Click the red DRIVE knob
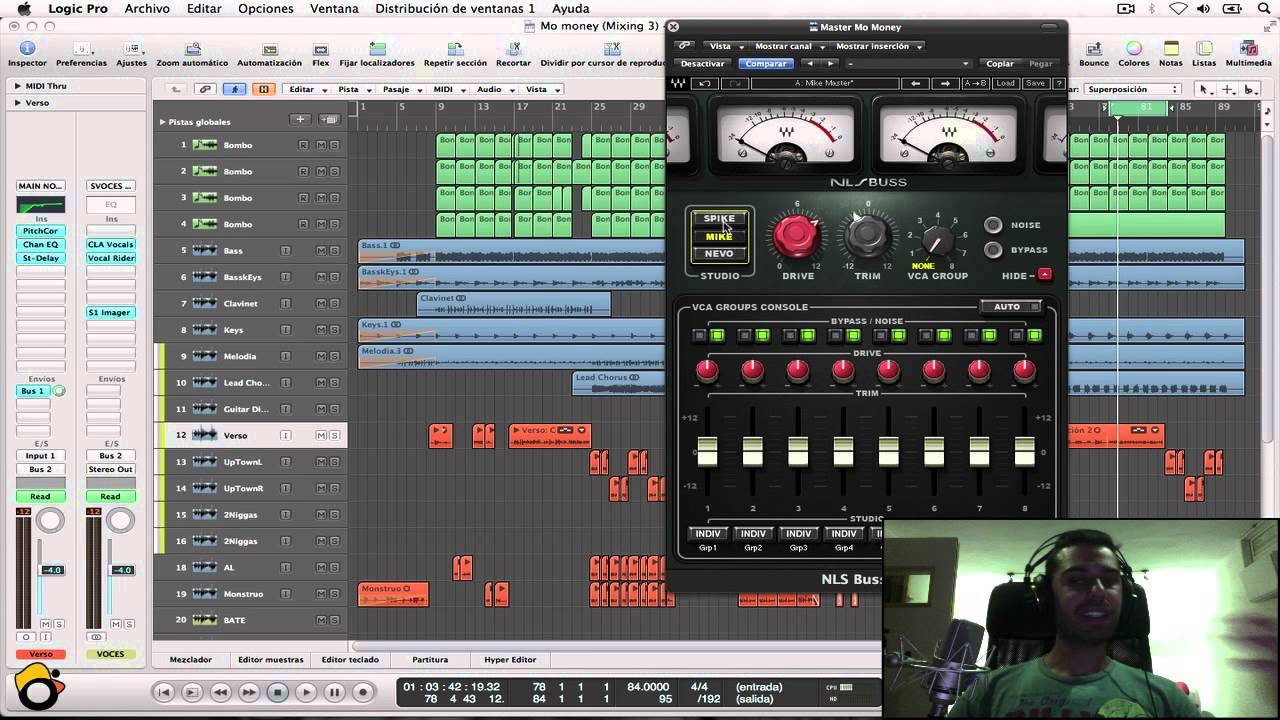This screenshot has width=1280, height=720. tap(797, 235)
